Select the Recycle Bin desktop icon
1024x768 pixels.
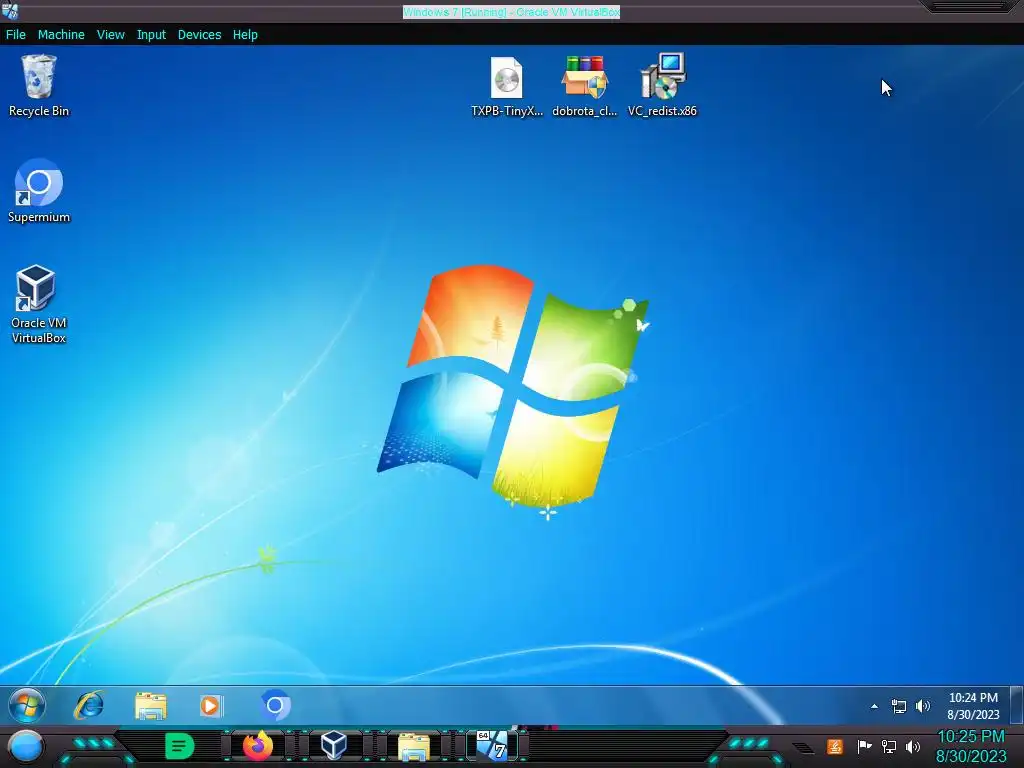[x=39, y=86]
